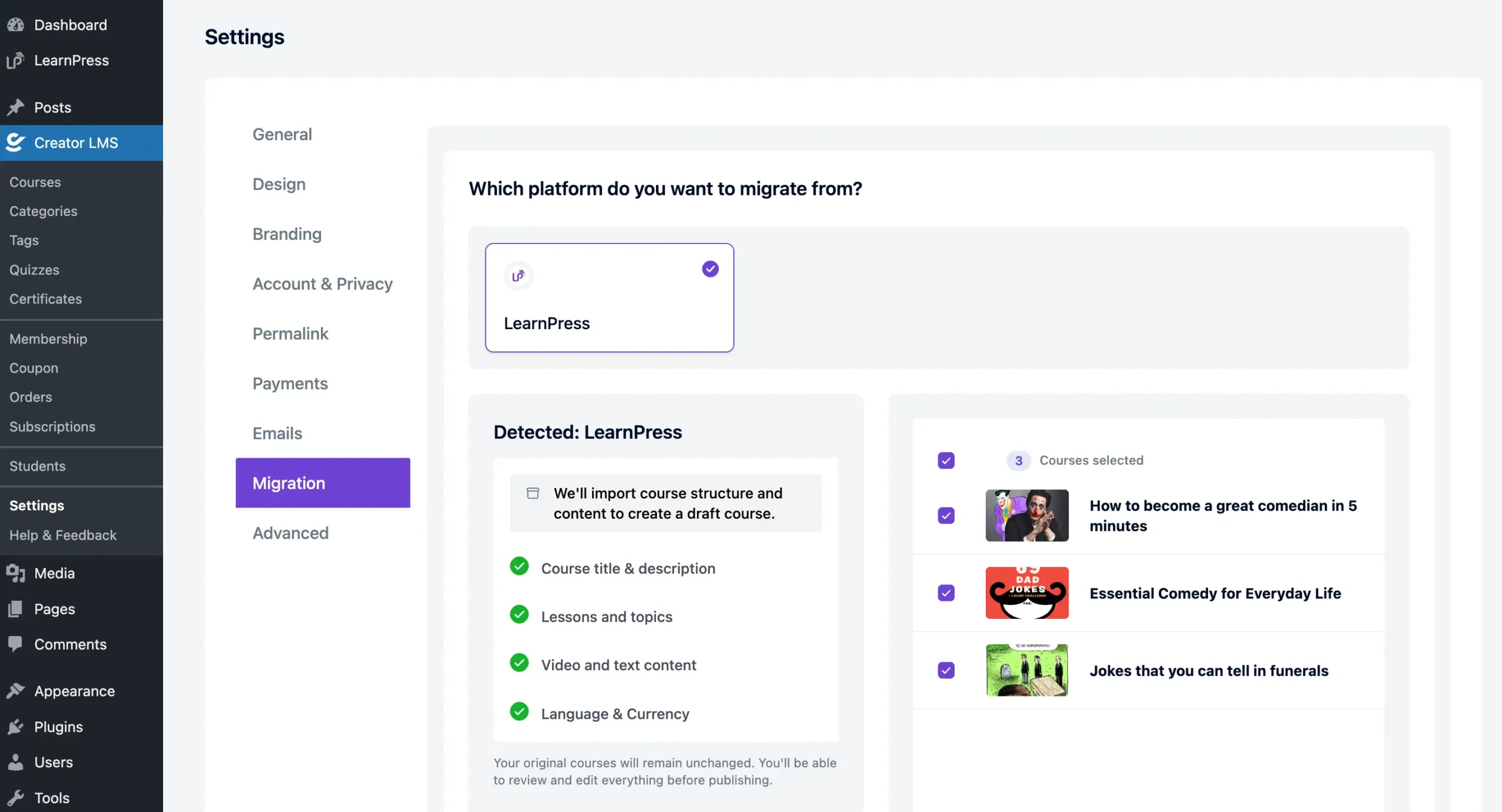The image size is (1502, 812).
Task: Uncheck the master Courses selected checkbox
Action: pyautogui.click(x=946, y=461)
